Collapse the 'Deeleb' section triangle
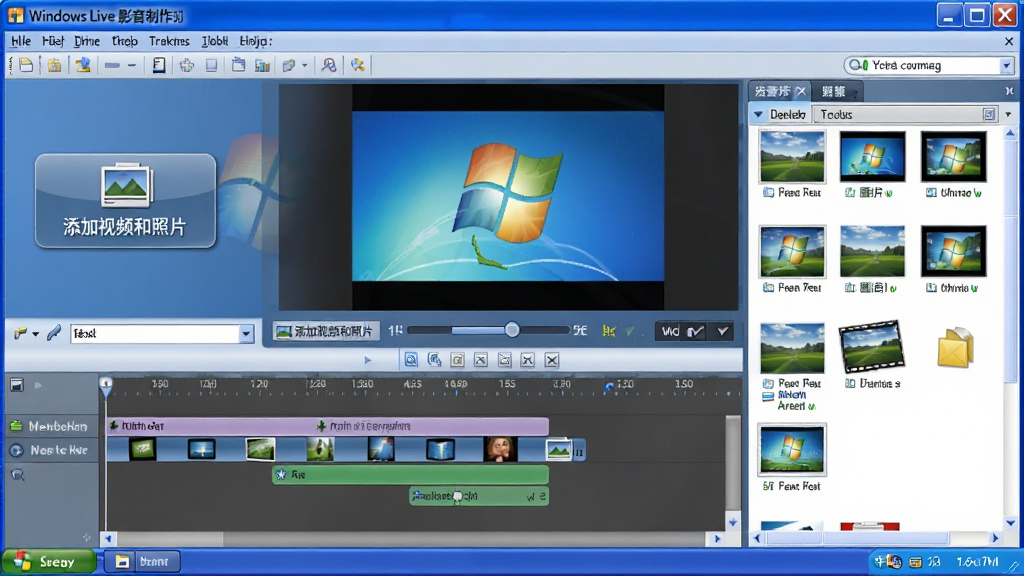 (758, 115)
